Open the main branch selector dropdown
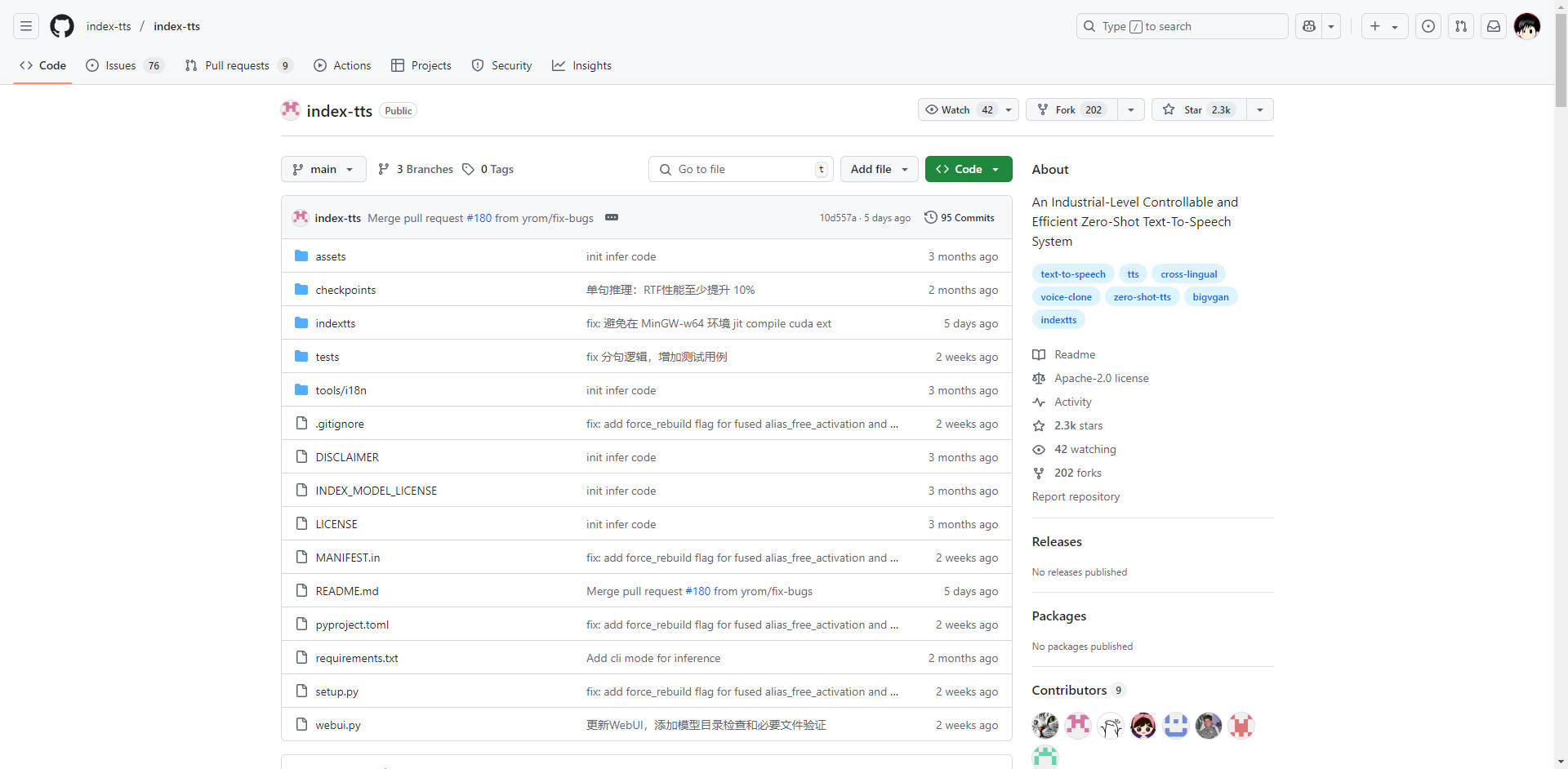Image resolution: width=1568 pixels, height=769 pixels. click(x=323, y=169)
